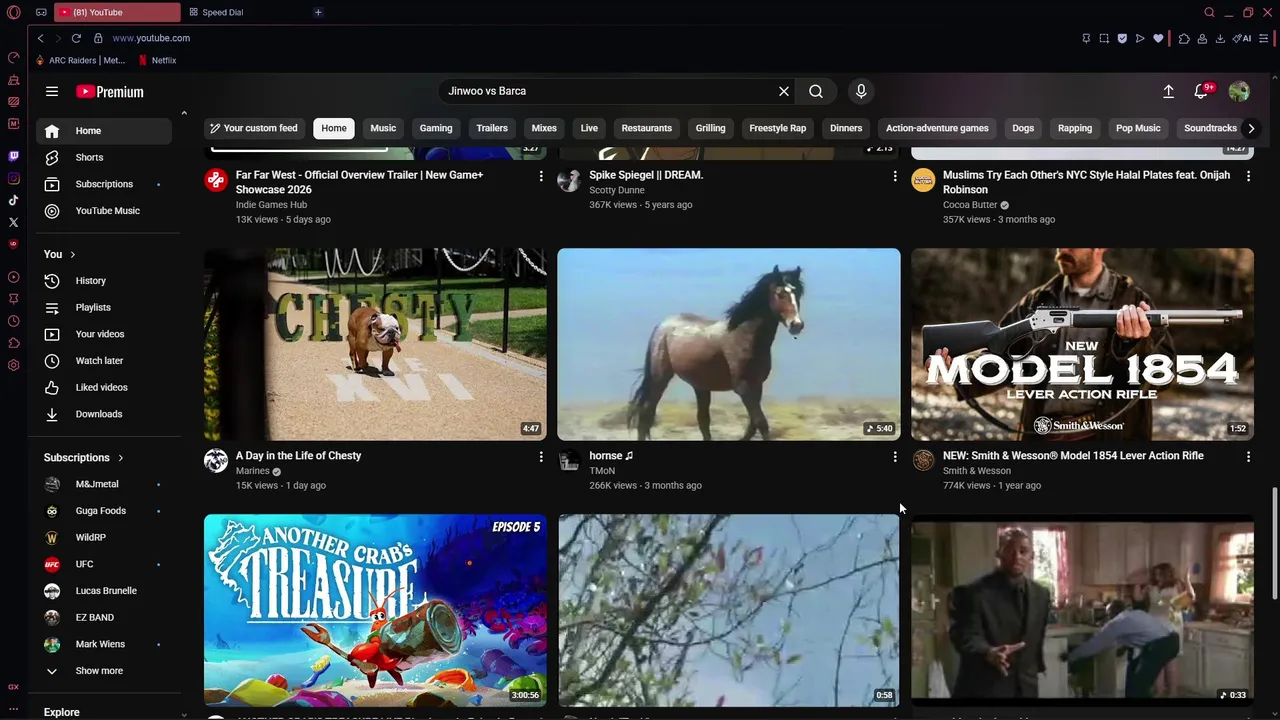Switch to the Speed Dial tab
1280x720 pixels.
coord(222,12)
